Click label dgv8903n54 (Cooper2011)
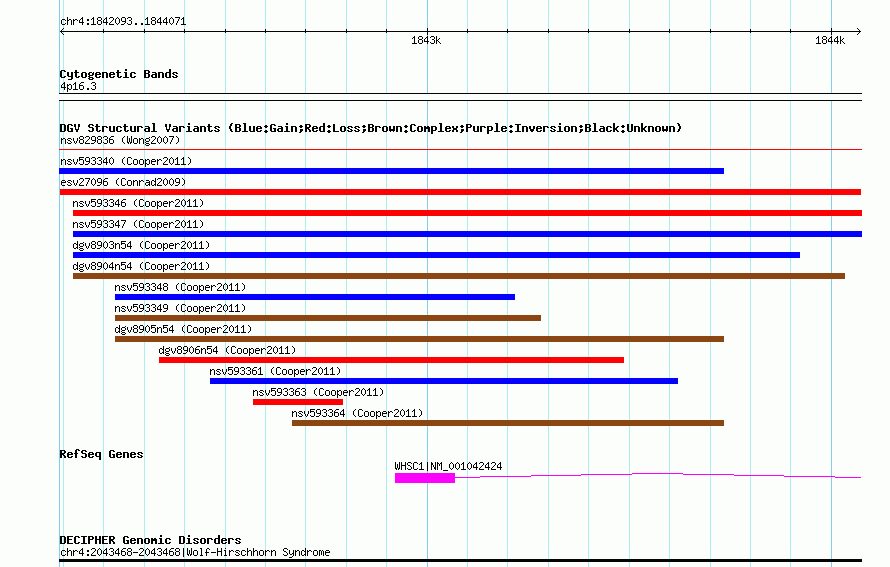890x567 pixels. coord(141,245)
